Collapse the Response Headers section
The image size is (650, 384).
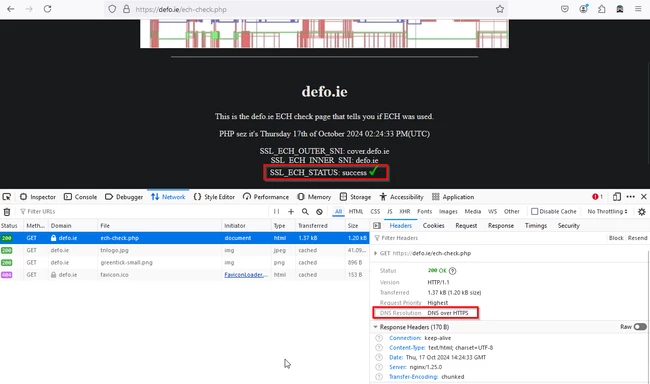[376, 327]
